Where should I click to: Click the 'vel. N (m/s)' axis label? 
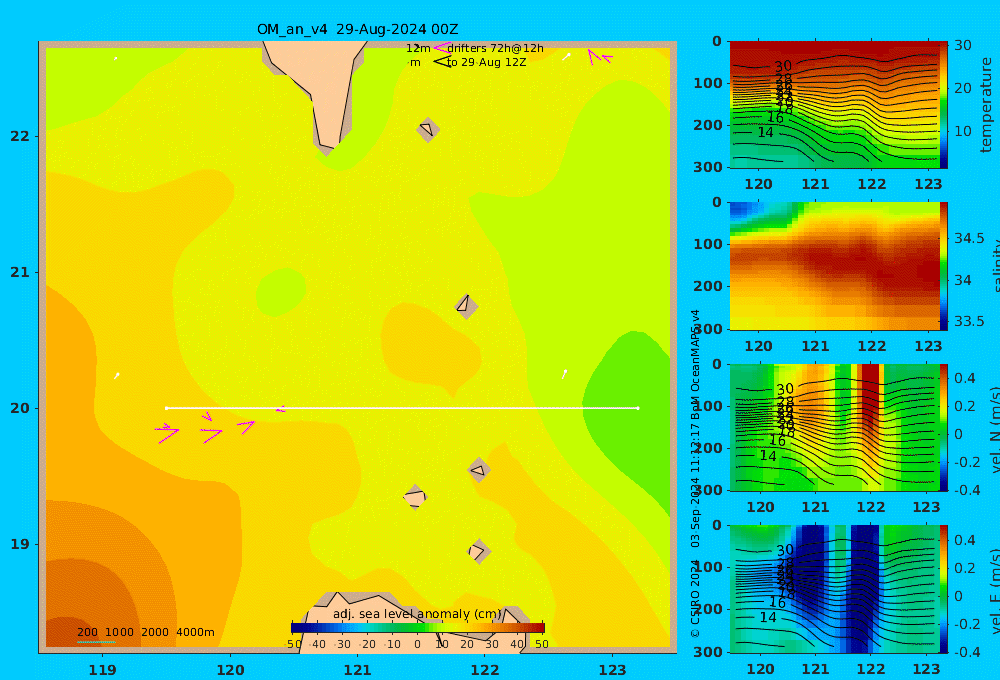(x=994, y=429)
